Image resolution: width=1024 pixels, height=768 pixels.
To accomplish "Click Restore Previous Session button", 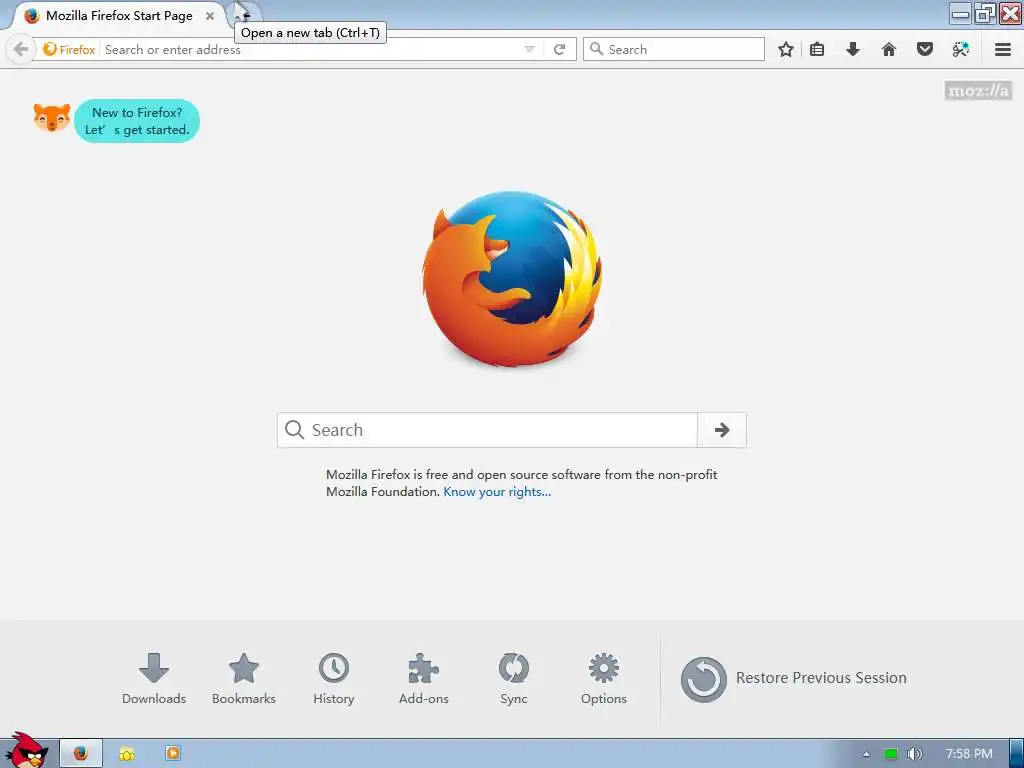I will tap(793, 679).
